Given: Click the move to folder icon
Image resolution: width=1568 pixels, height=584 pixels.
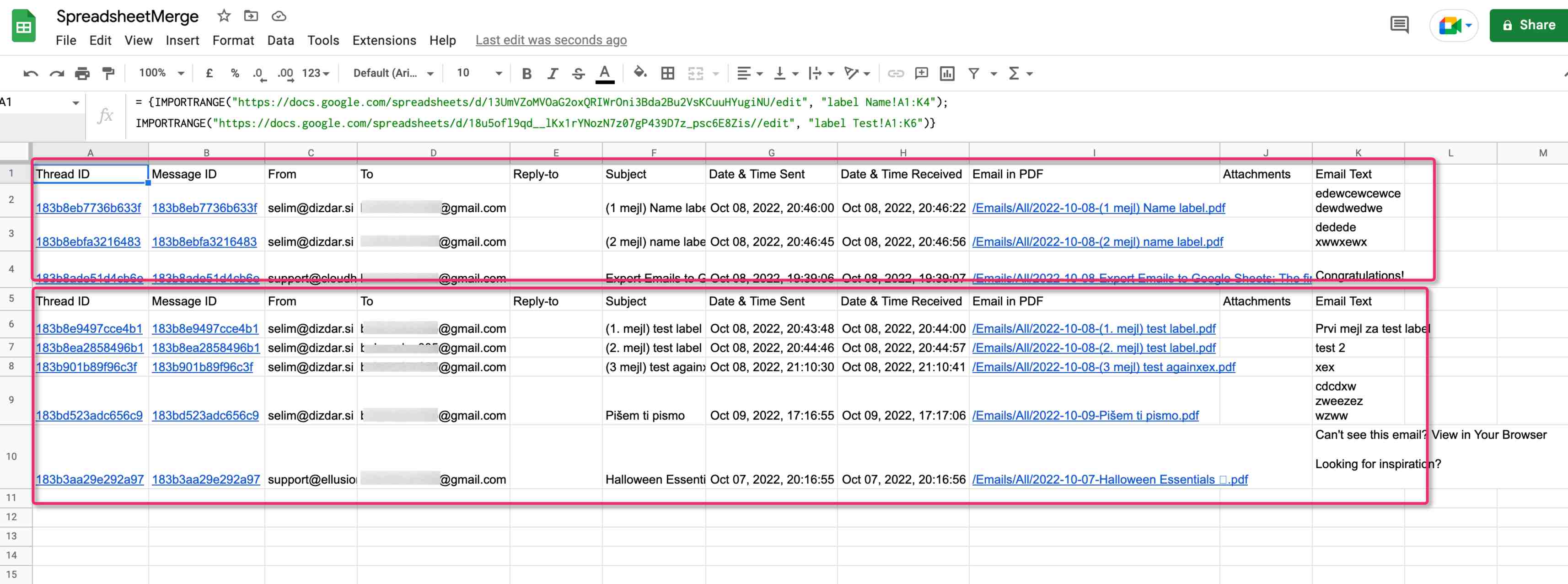Looking at the screenshot, I should coord(251,16).
